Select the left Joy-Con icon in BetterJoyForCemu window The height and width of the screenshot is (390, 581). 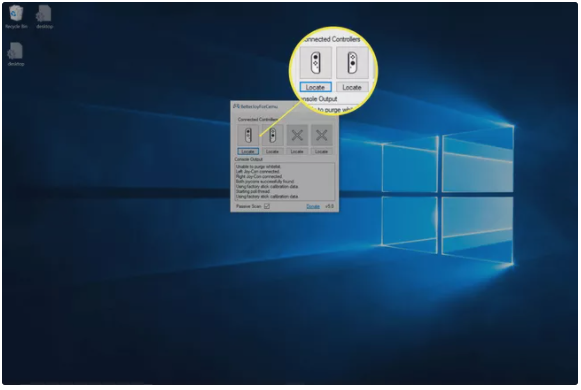coord(248,135)
